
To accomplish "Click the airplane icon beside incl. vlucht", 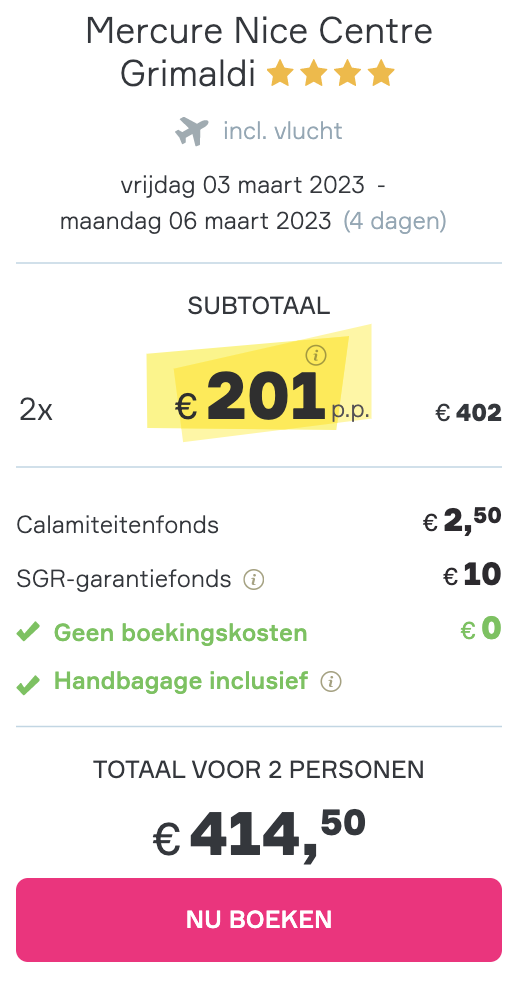I will (191, 131).
